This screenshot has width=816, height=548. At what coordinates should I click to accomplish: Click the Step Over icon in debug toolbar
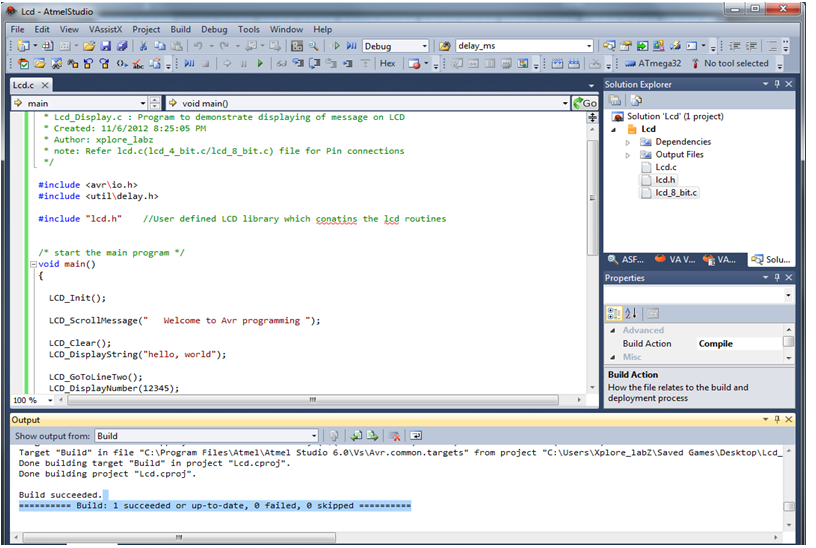(x=315, y=63)
